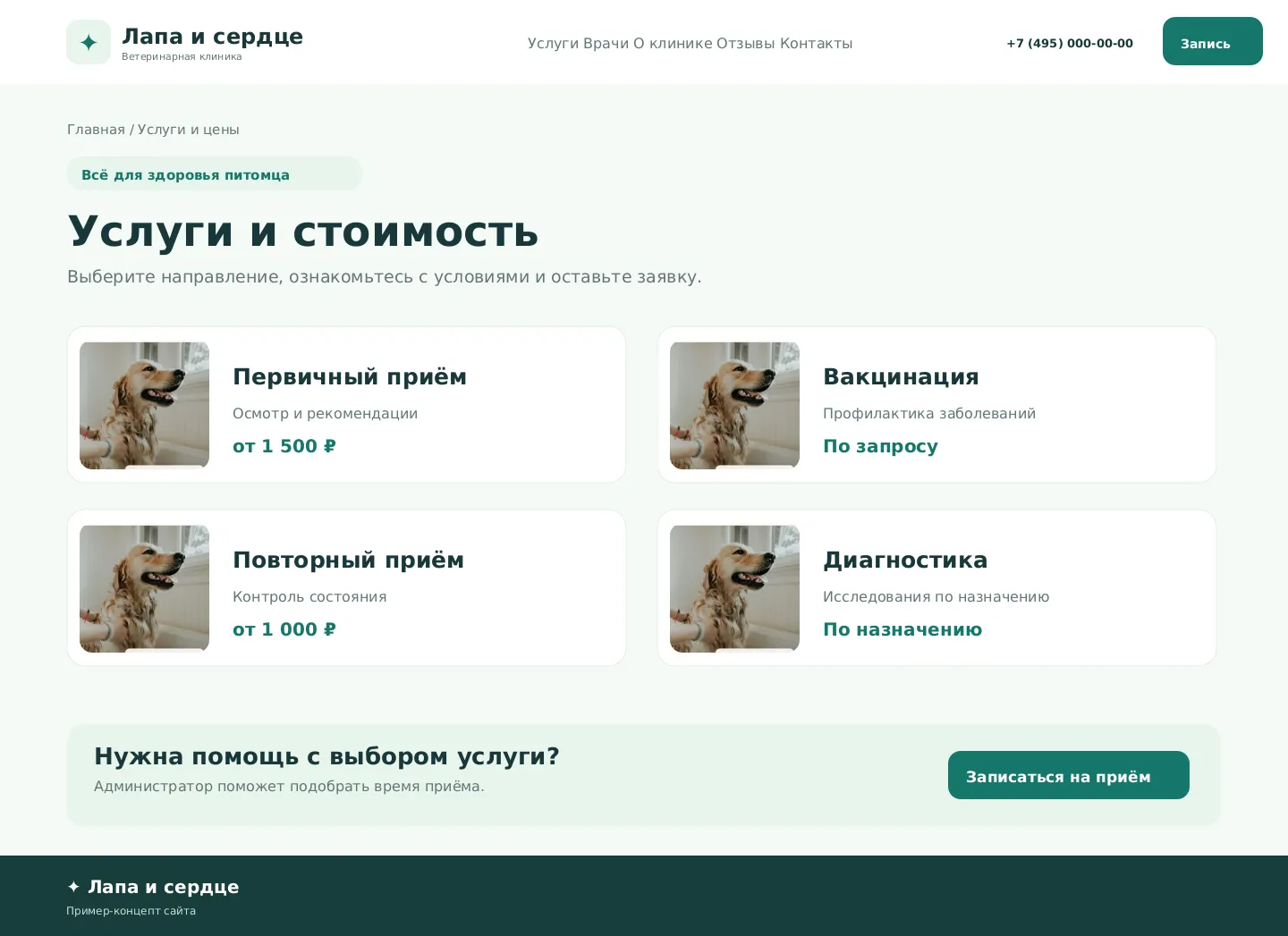1288x936 pixels.
Task: Click the По назначению price label
Action: click(902, 629)
